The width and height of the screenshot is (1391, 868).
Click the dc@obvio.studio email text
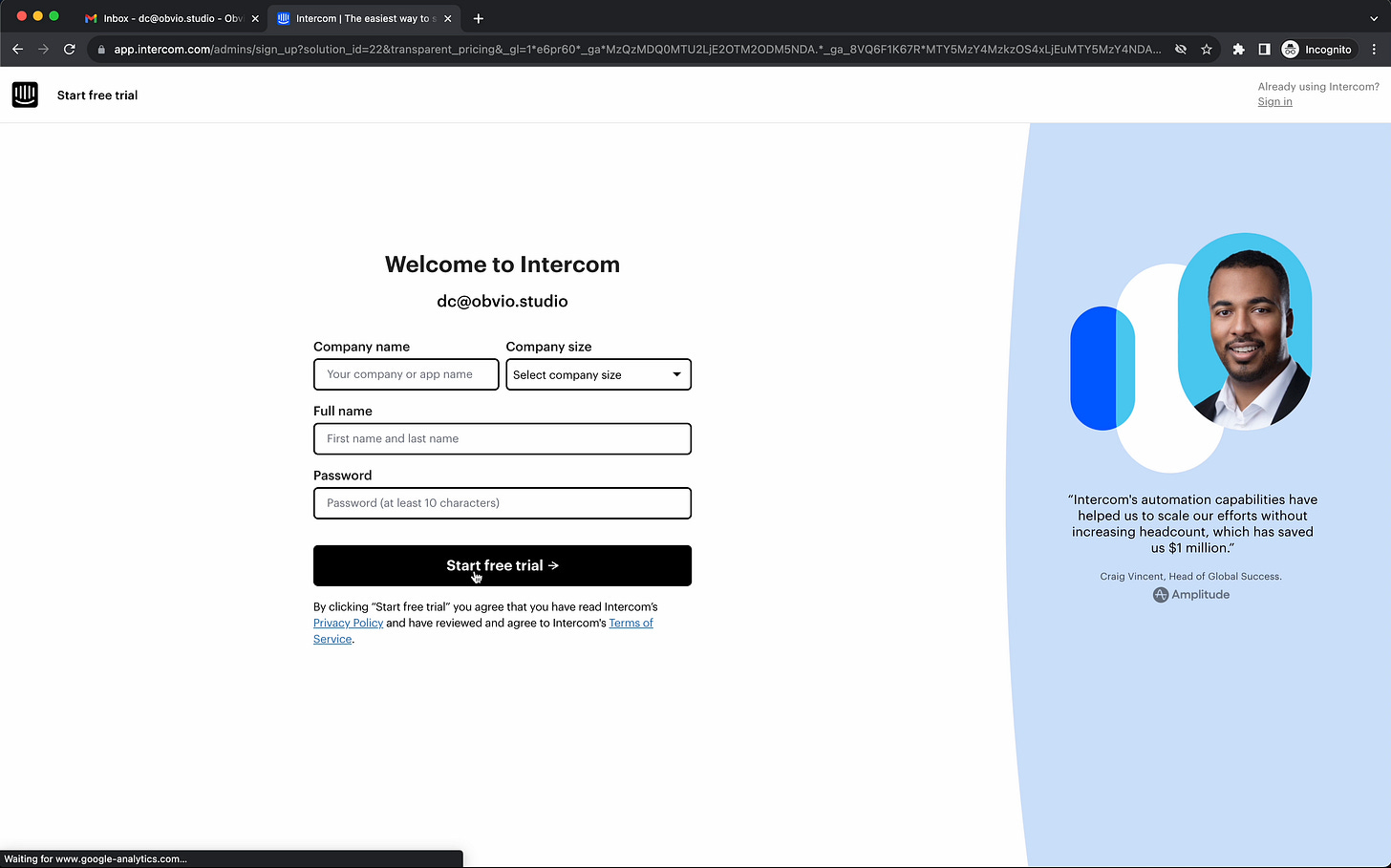[503, 301]
